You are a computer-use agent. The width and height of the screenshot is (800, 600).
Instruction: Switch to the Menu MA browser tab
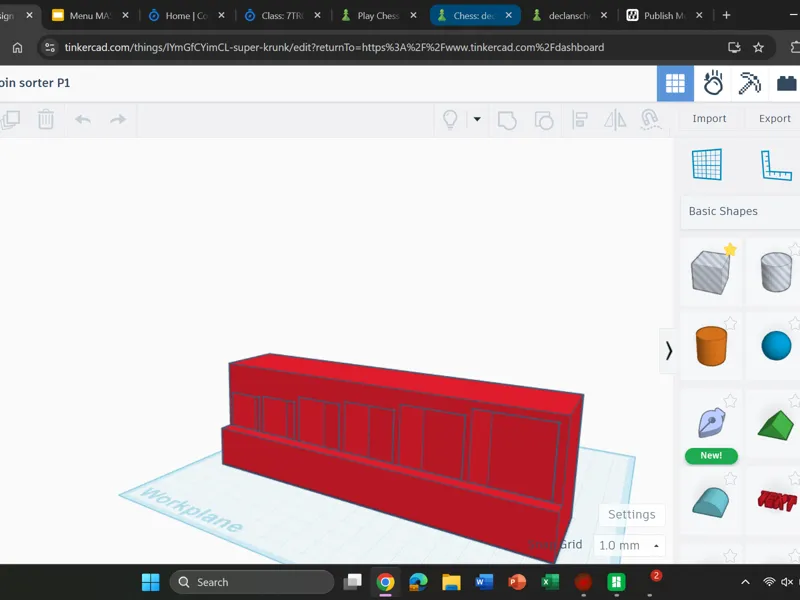point(92,15)
